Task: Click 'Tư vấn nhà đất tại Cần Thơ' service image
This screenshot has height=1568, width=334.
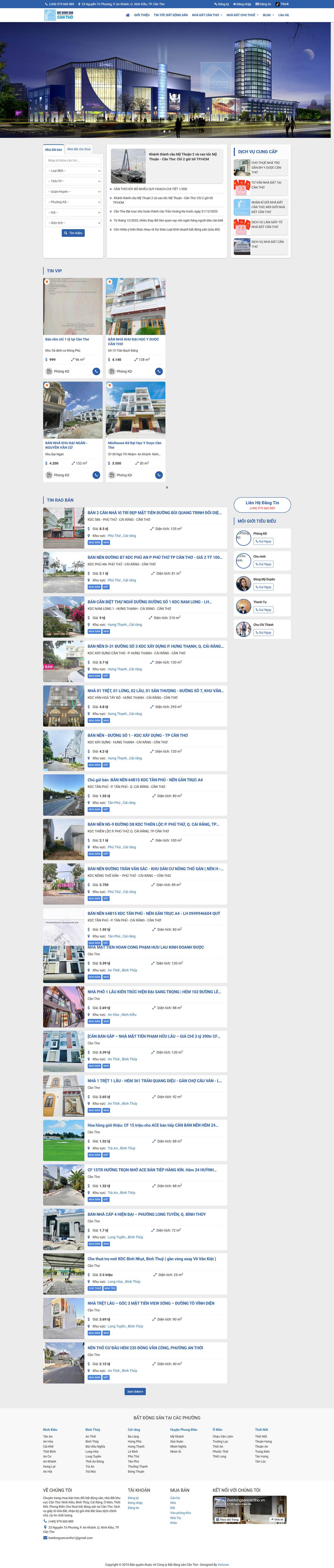Action: point(242,187)
